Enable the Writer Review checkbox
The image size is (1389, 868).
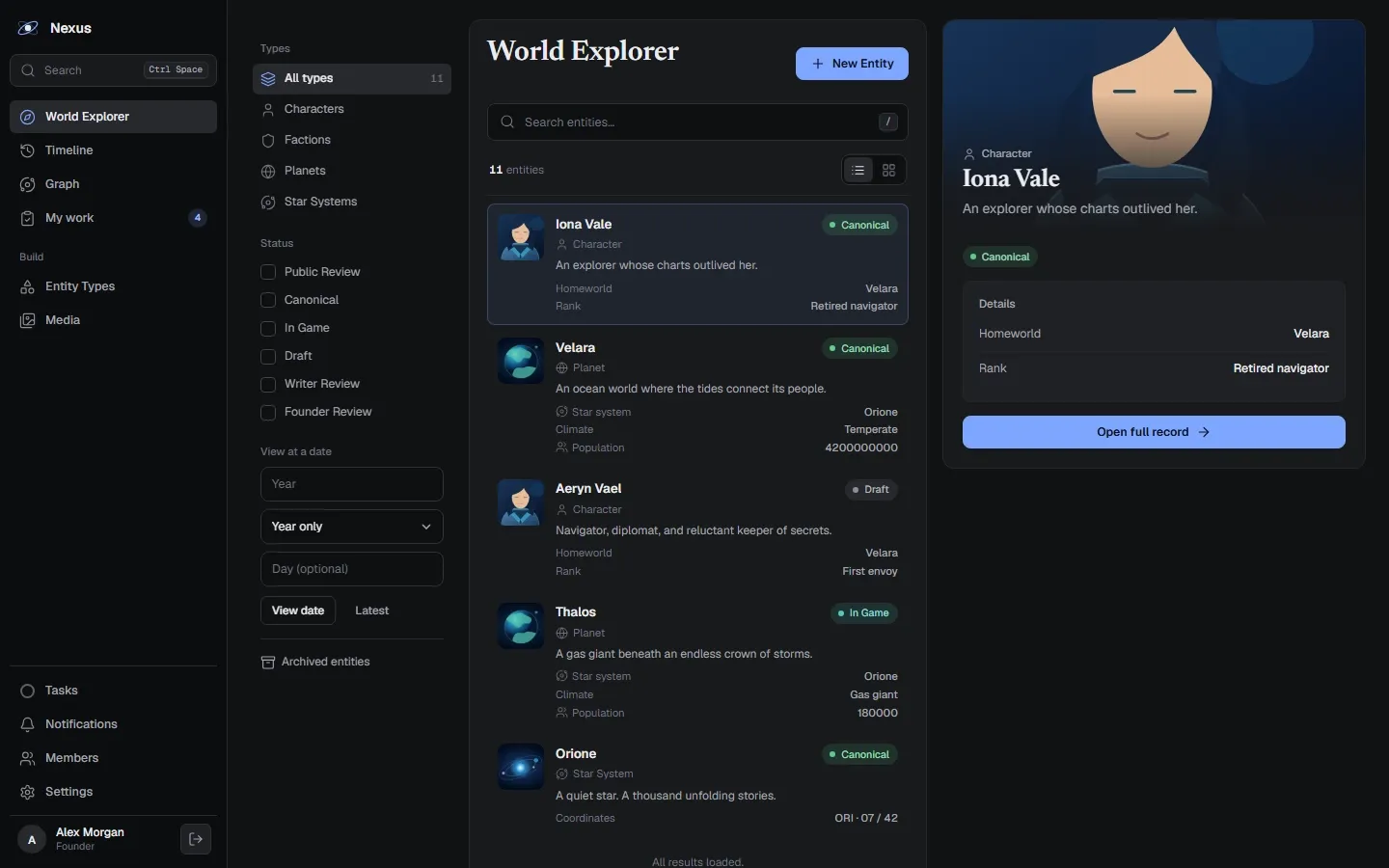pos(268,384)
